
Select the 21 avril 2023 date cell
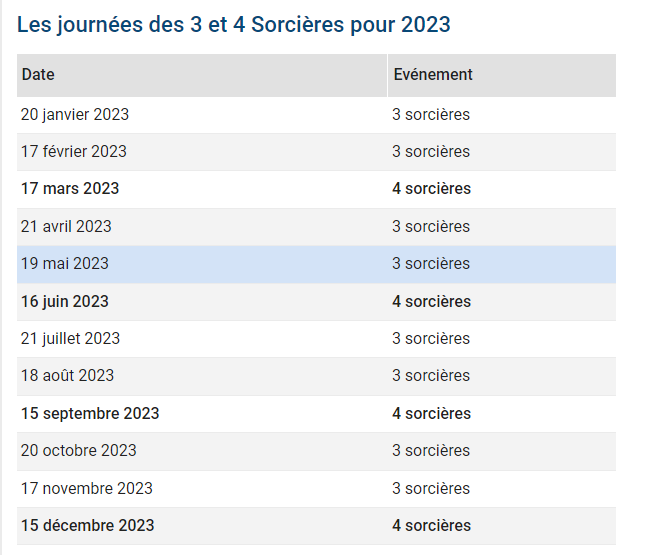(66, 226)
